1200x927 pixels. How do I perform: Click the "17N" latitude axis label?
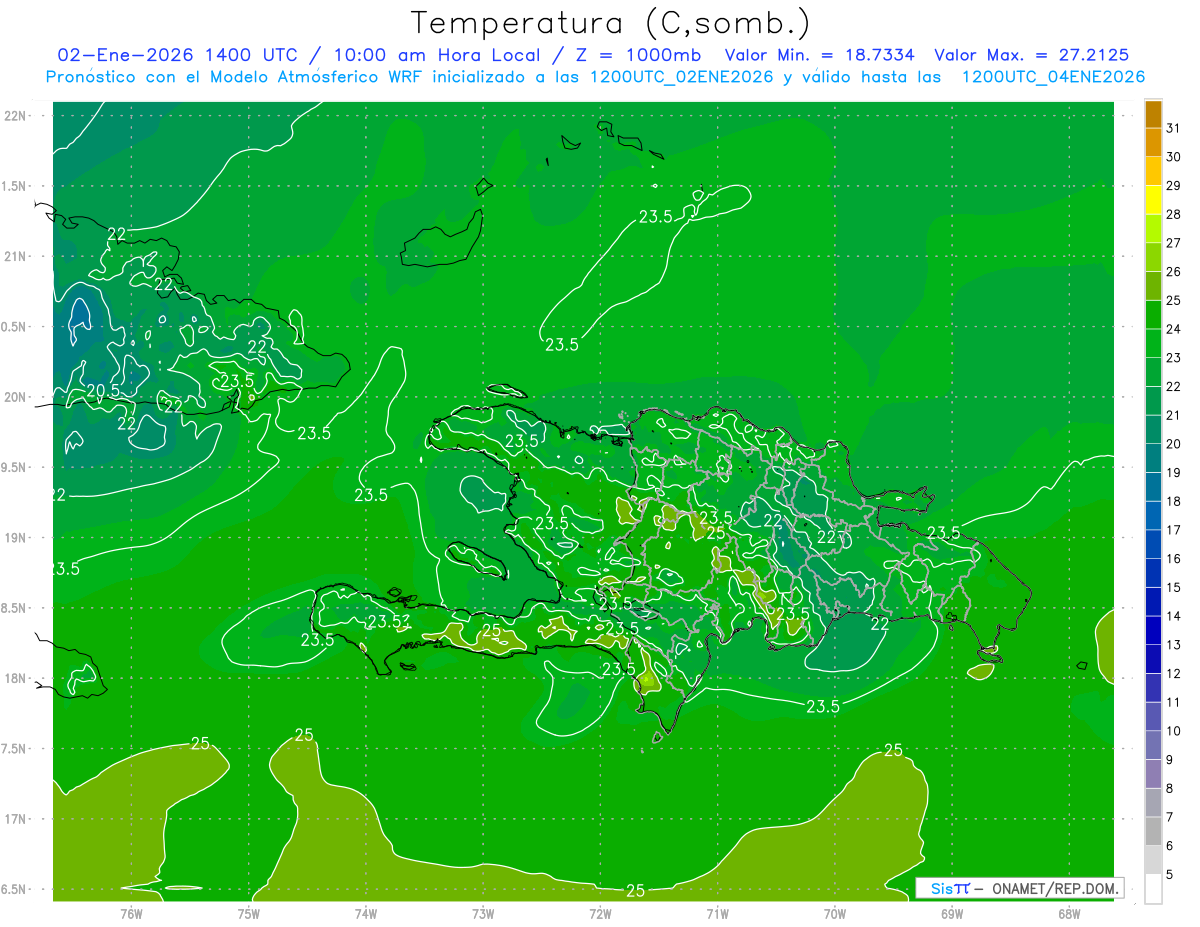click(x=15, y=819)
